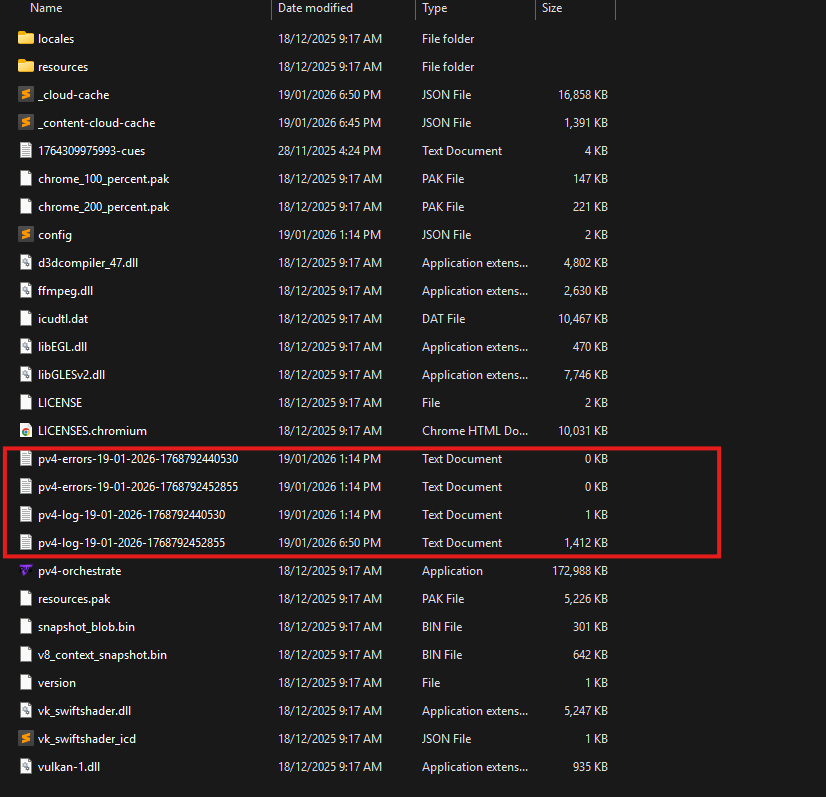The image size is (826, 797).
Task: Click the 1764309975993-cues text document icon
Action: [x=26, y=150]
